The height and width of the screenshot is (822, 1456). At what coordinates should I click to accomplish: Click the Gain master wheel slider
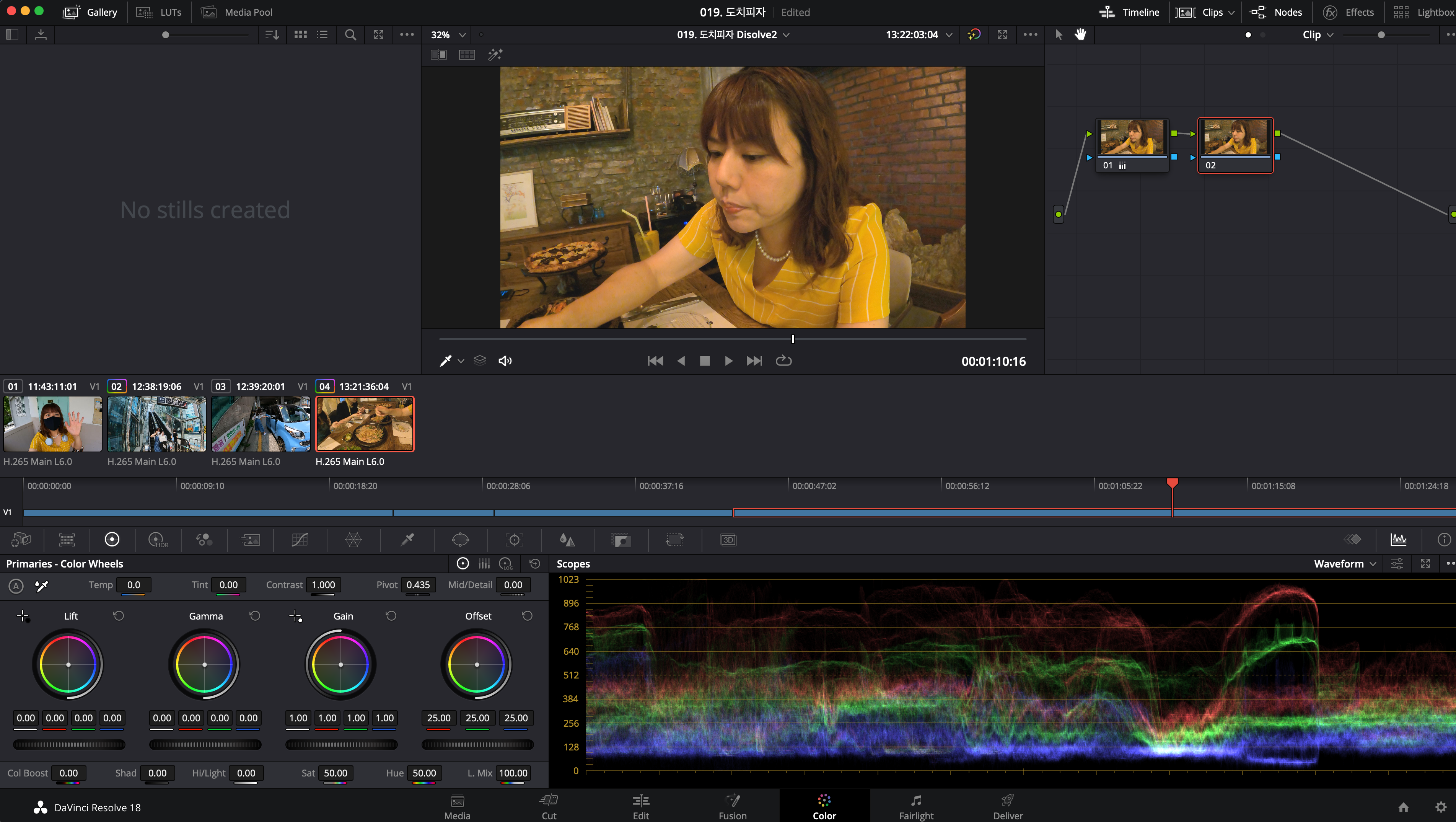[341, 745]
